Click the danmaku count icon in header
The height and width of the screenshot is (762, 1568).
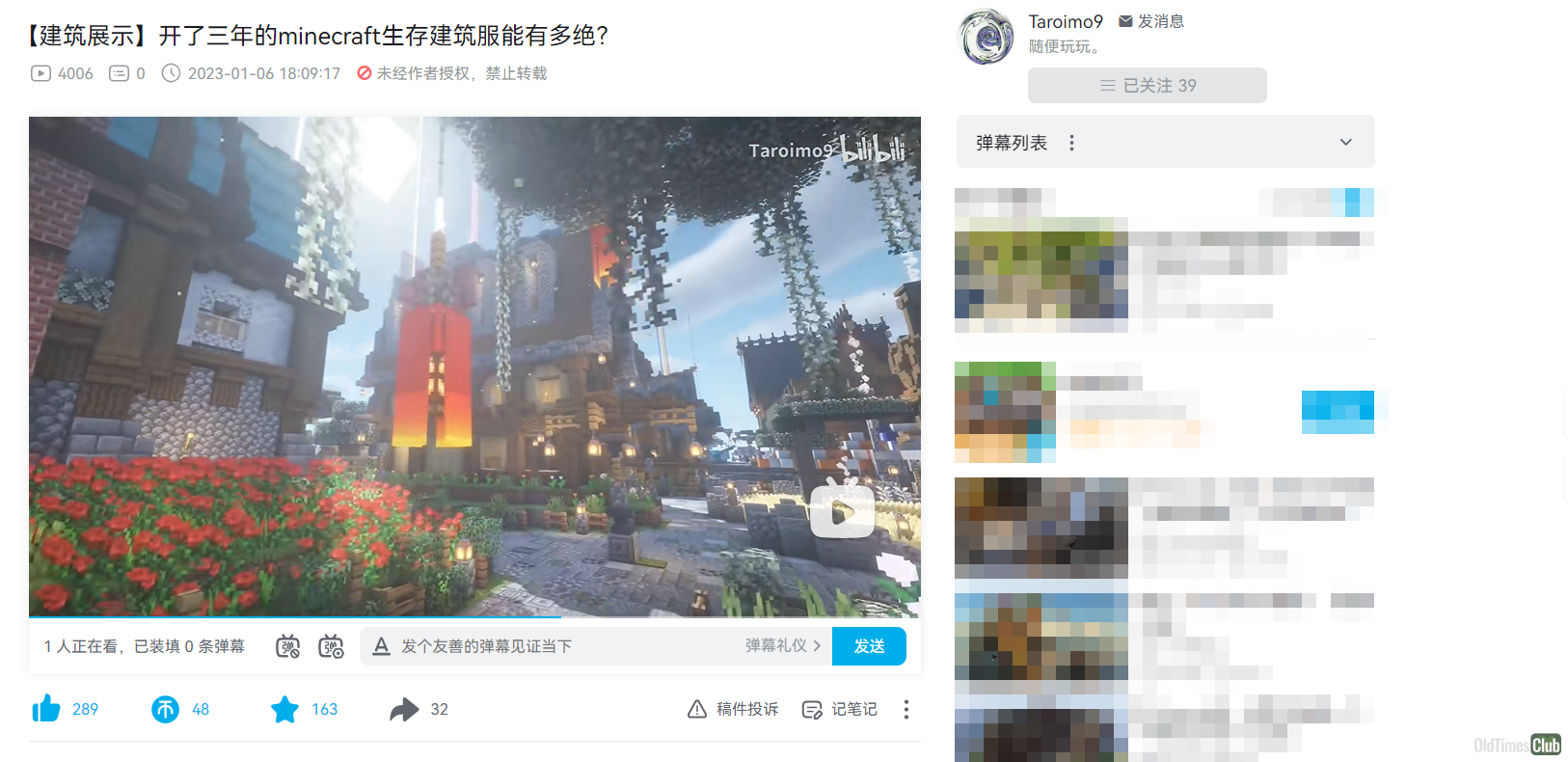[x=119, y=73]
